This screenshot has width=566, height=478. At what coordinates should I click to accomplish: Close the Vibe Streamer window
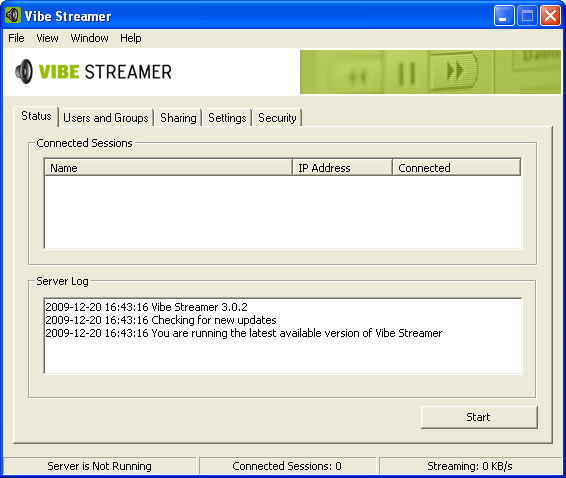coord(550,16)
